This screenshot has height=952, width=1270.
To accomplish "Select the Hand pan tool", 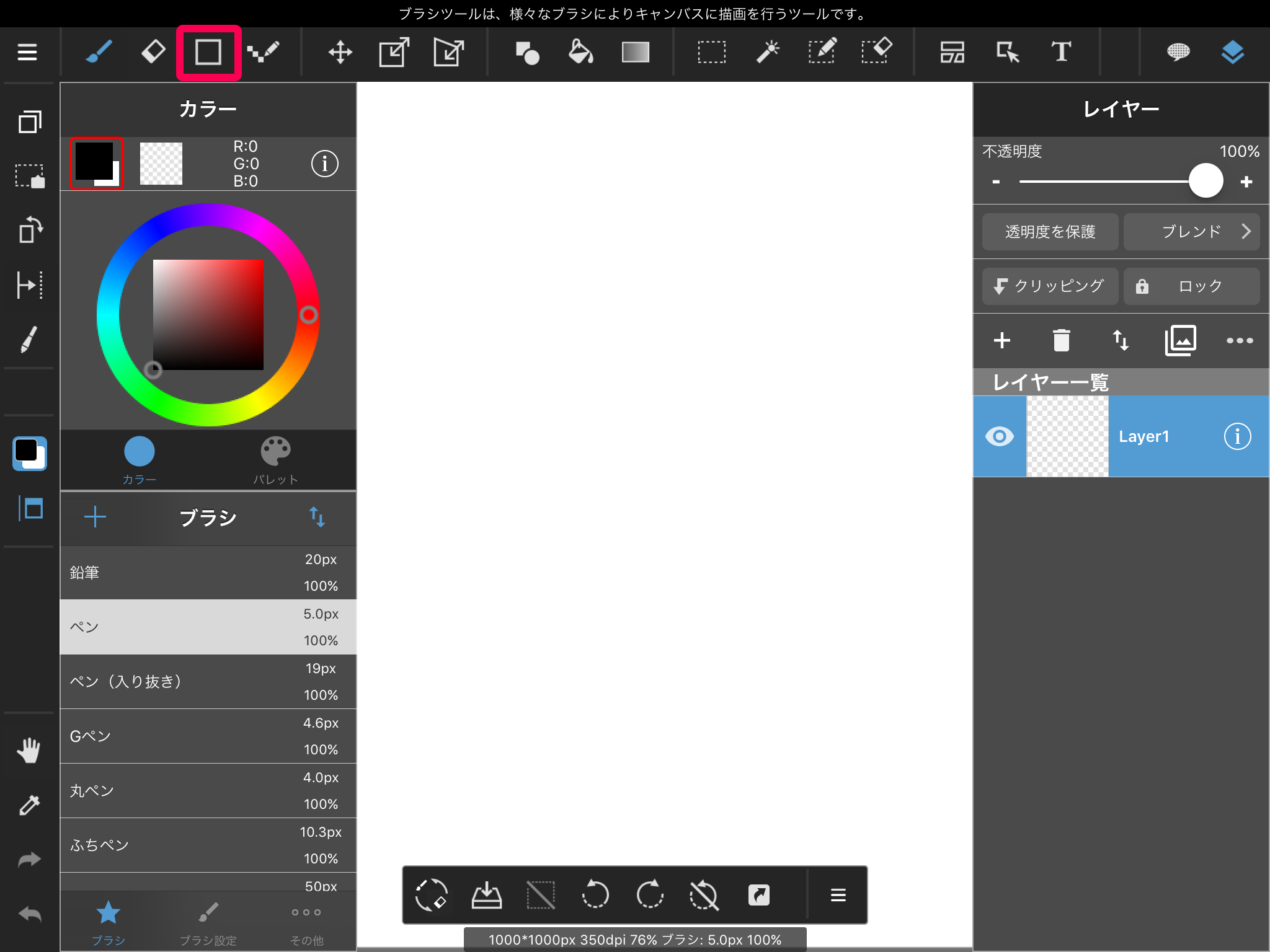I will pyautogui.click(x=29, y=751).
